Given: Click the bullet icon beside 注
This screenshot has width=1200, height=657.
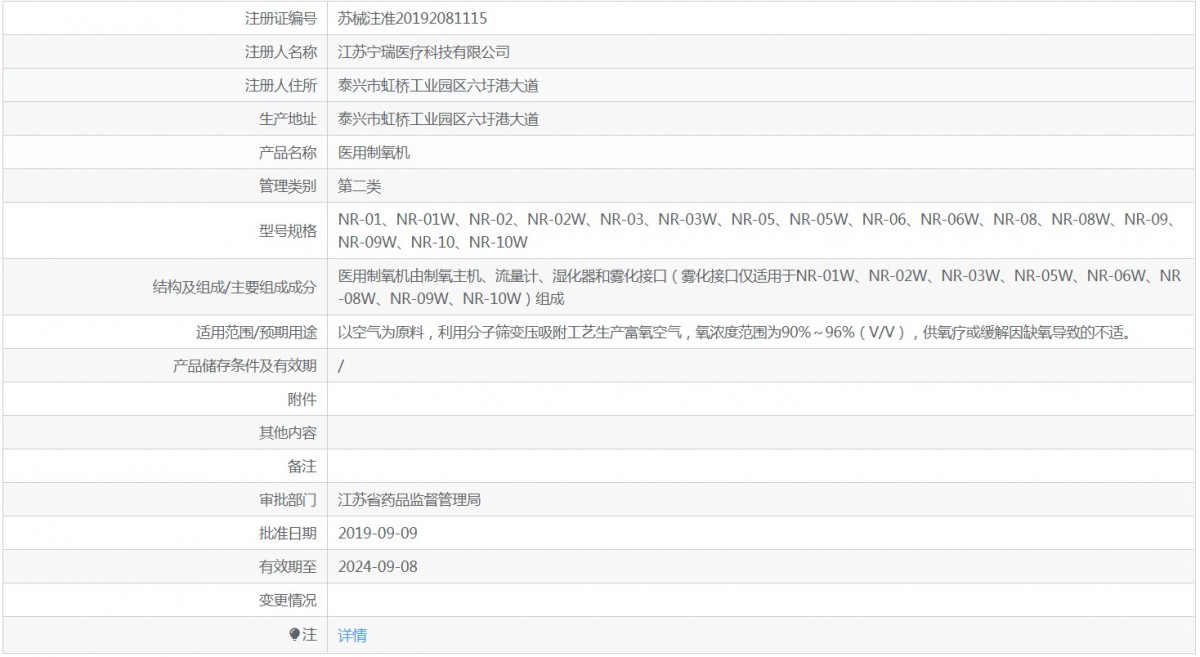Looking at the screenshot, I should click(x=295, y=634).
